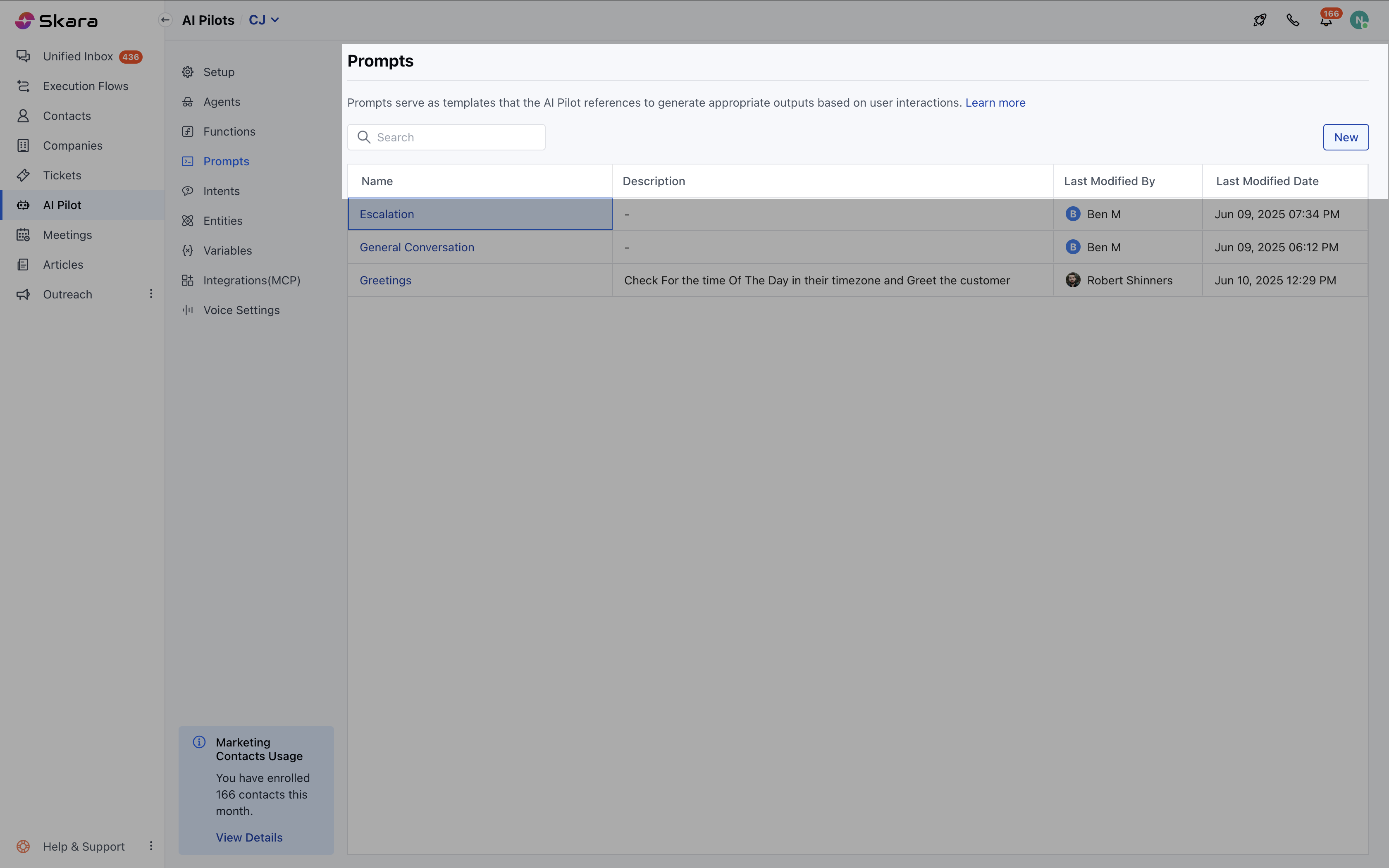Open the CJ pilot dropdown

[263, 19]
